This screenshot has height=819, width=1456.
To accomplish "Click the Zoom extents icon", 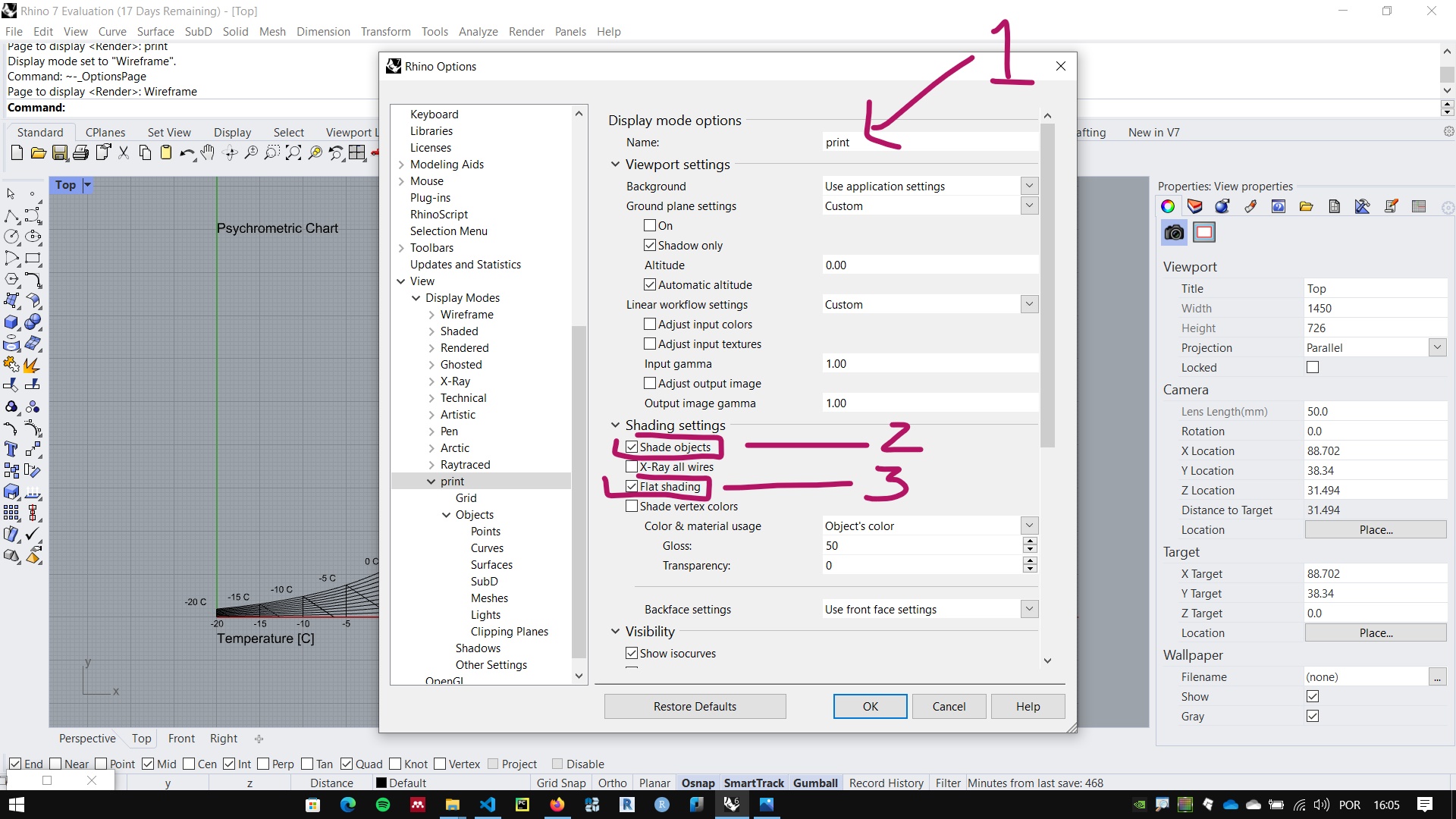I will click(293, 153).
